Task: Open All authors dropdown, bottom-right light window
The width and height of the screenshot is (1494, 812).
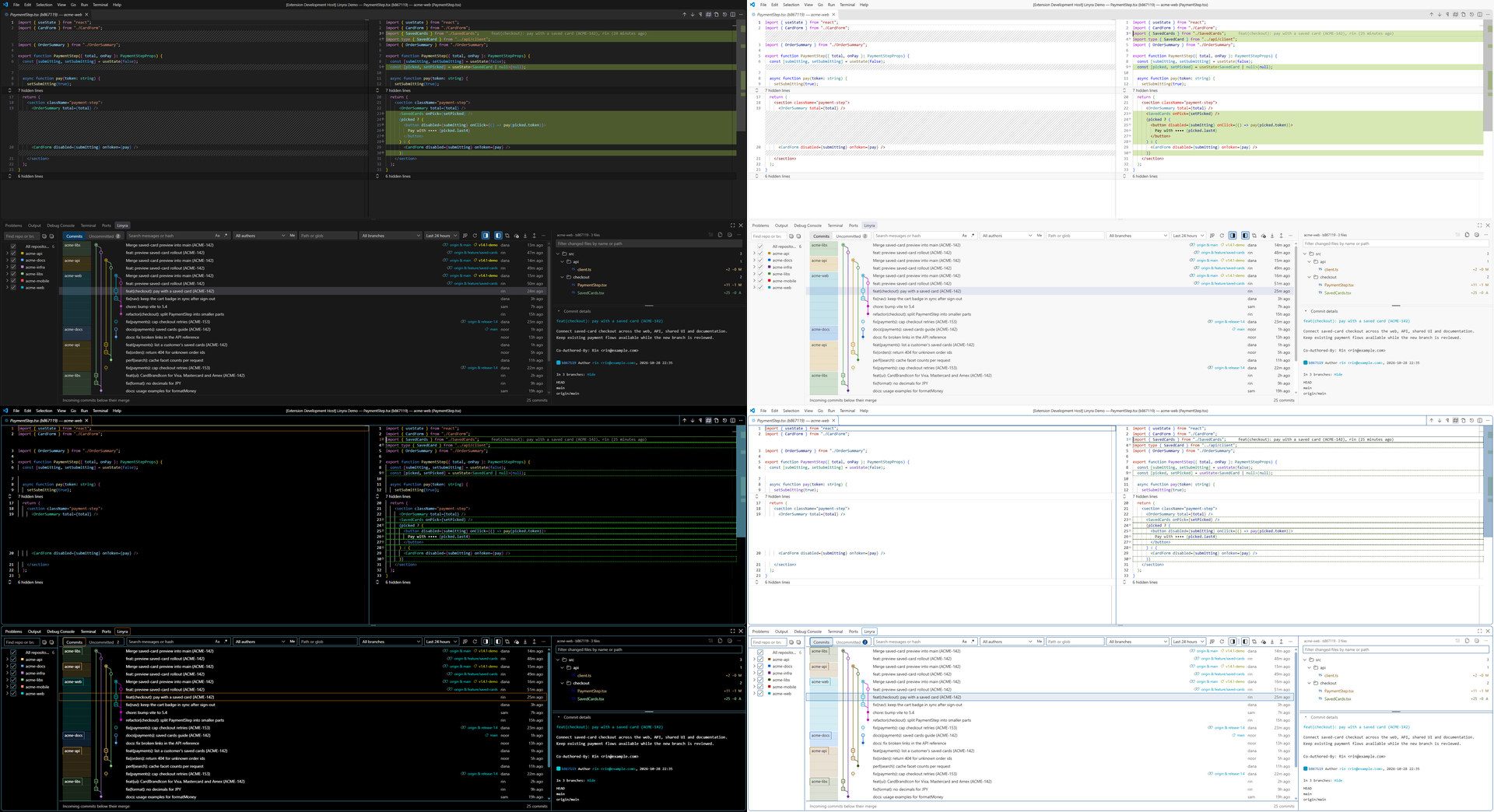Action: tap(1007, 642)
